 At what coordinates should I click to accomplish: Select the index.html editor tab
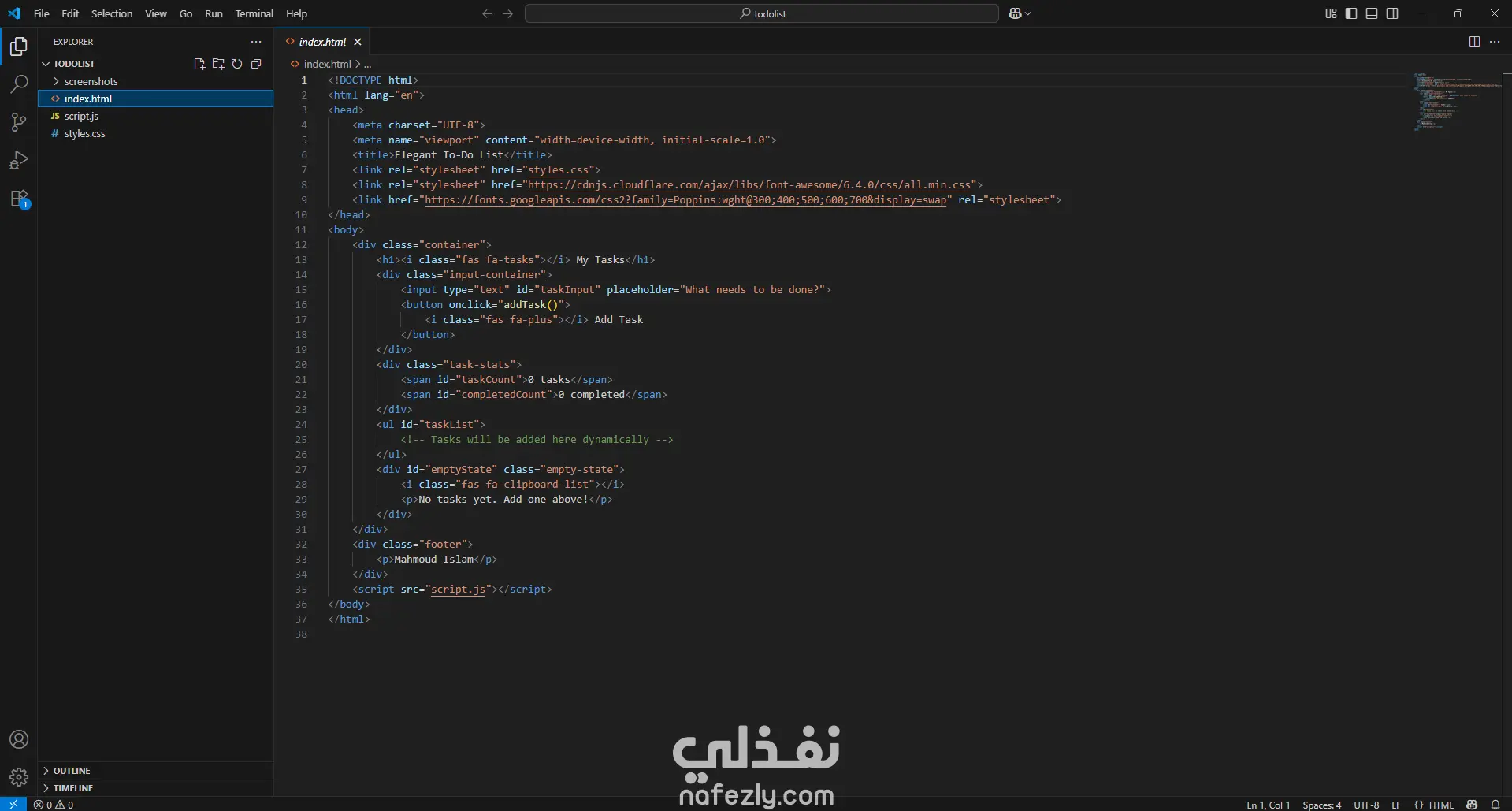(x=322, y=42)
